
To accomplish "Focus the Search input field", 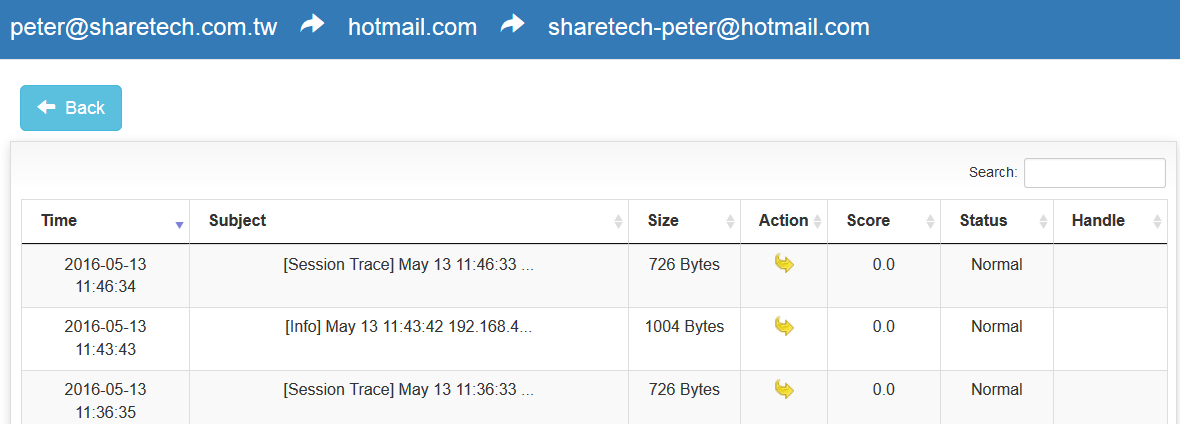I will [x=1094, y=173].
